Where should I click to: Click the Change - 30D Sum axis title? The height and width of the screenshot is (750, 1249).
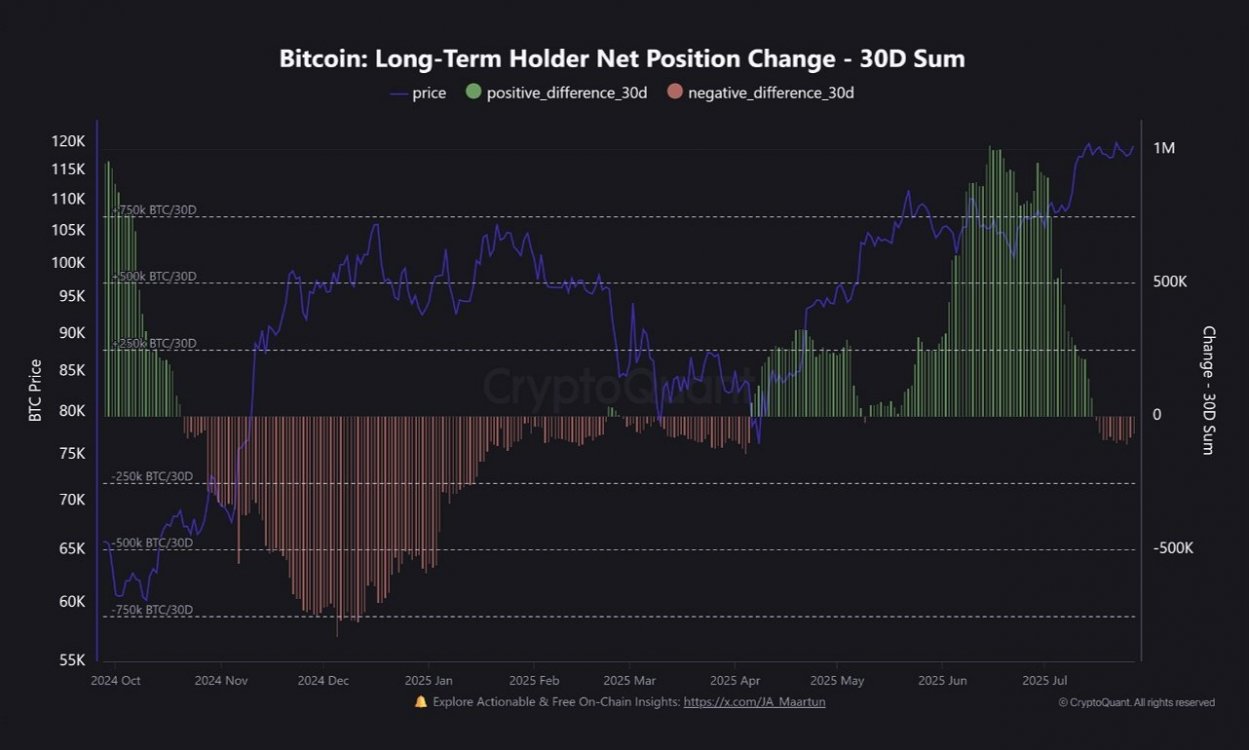coord(1208,390)
